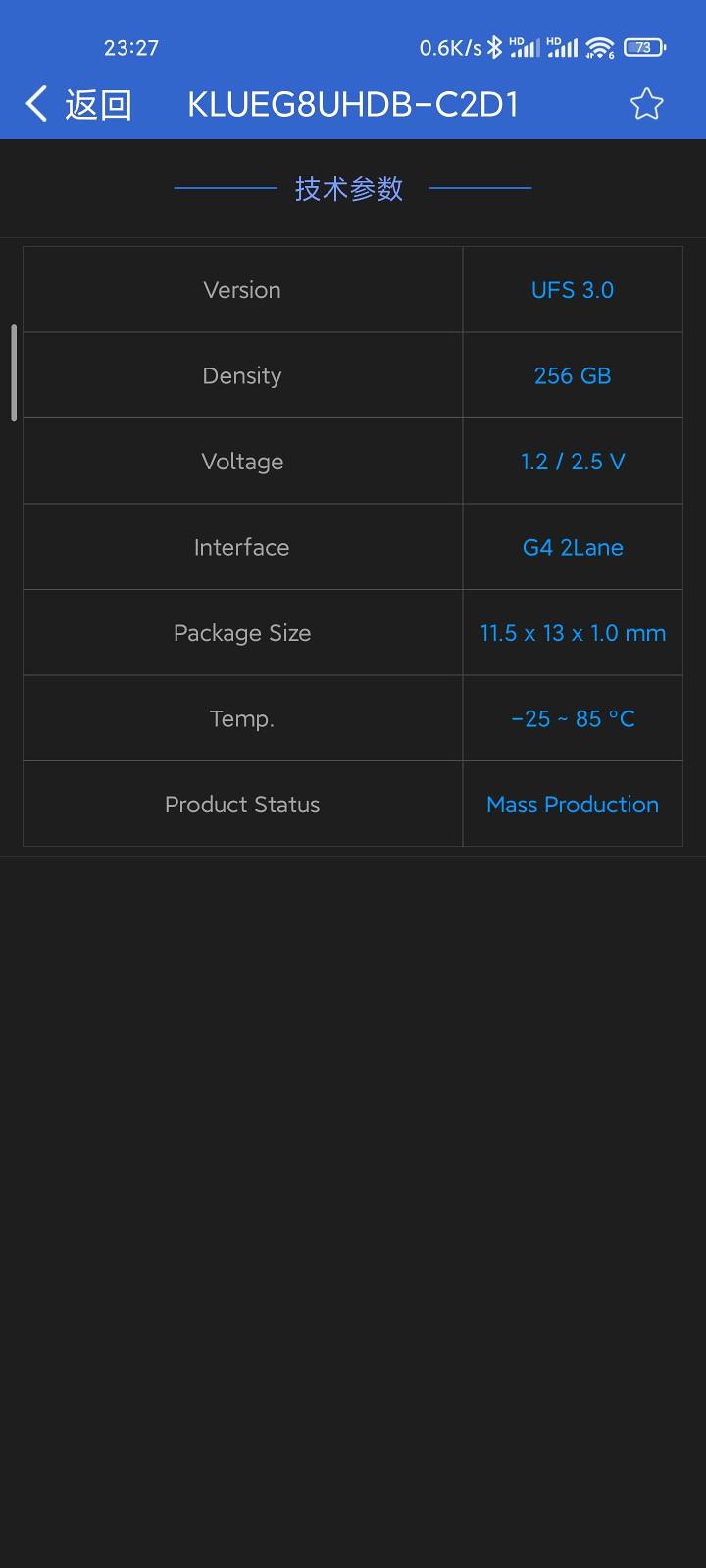
Task: Click the Mass Production status value
Action: click(x=573, y=805)
